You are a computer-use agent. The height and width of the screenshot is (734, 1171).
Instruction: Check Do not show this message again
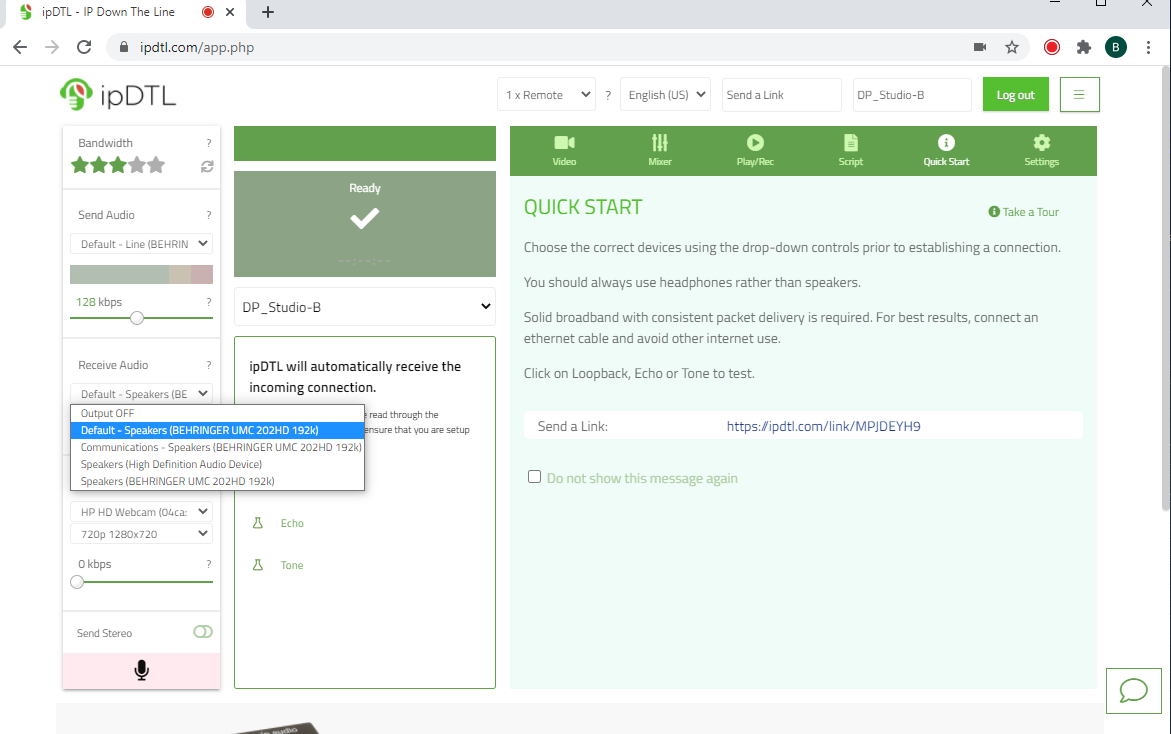point(534,476)
